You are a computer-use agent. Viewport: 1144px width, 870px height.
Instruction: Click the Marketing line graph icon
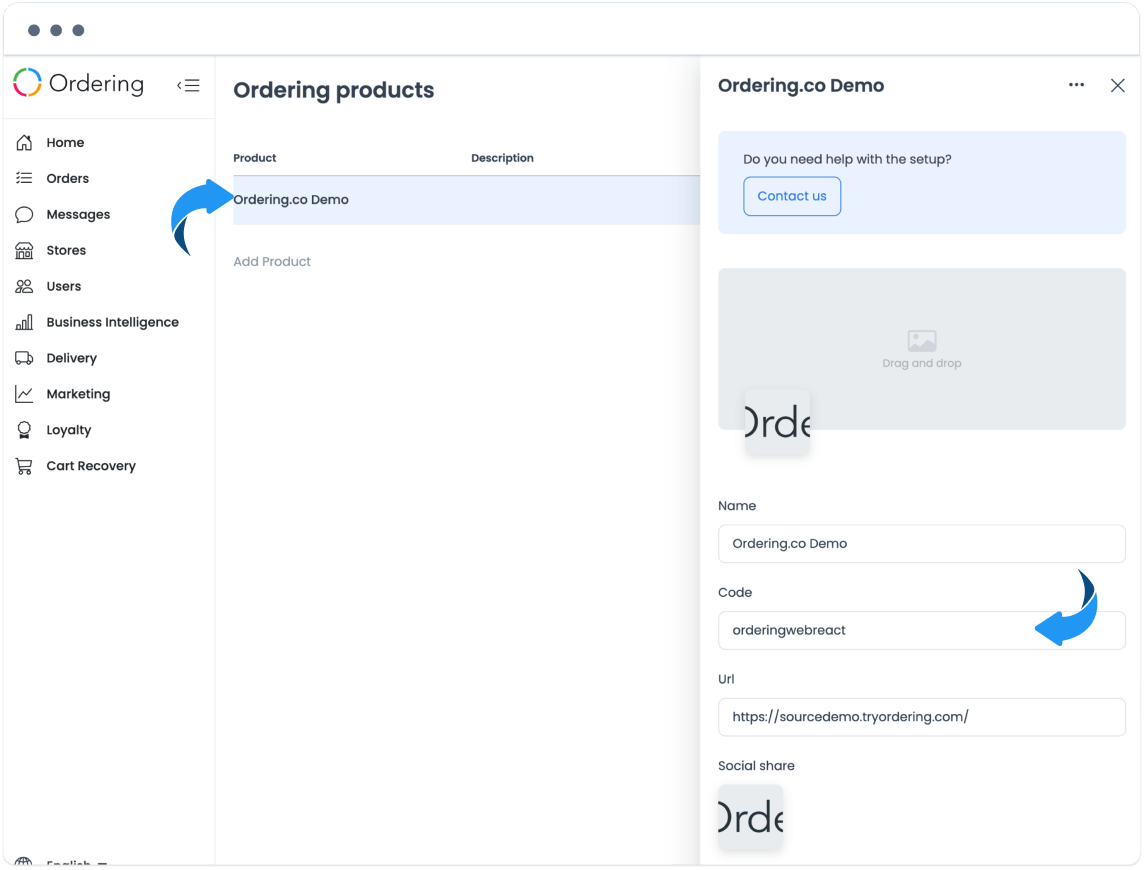[x=24, y=394]
